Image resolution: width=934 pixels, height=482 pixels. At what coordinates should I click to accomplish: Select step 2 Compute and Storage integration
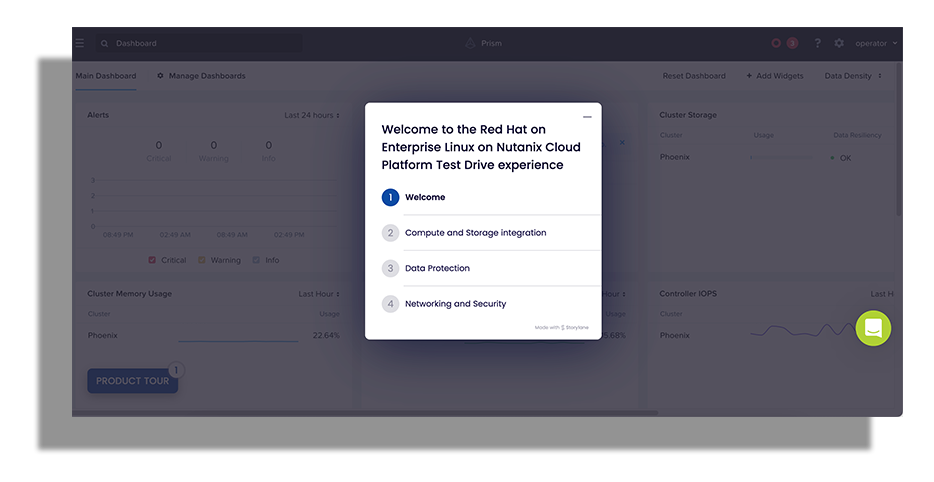point(475,233)
